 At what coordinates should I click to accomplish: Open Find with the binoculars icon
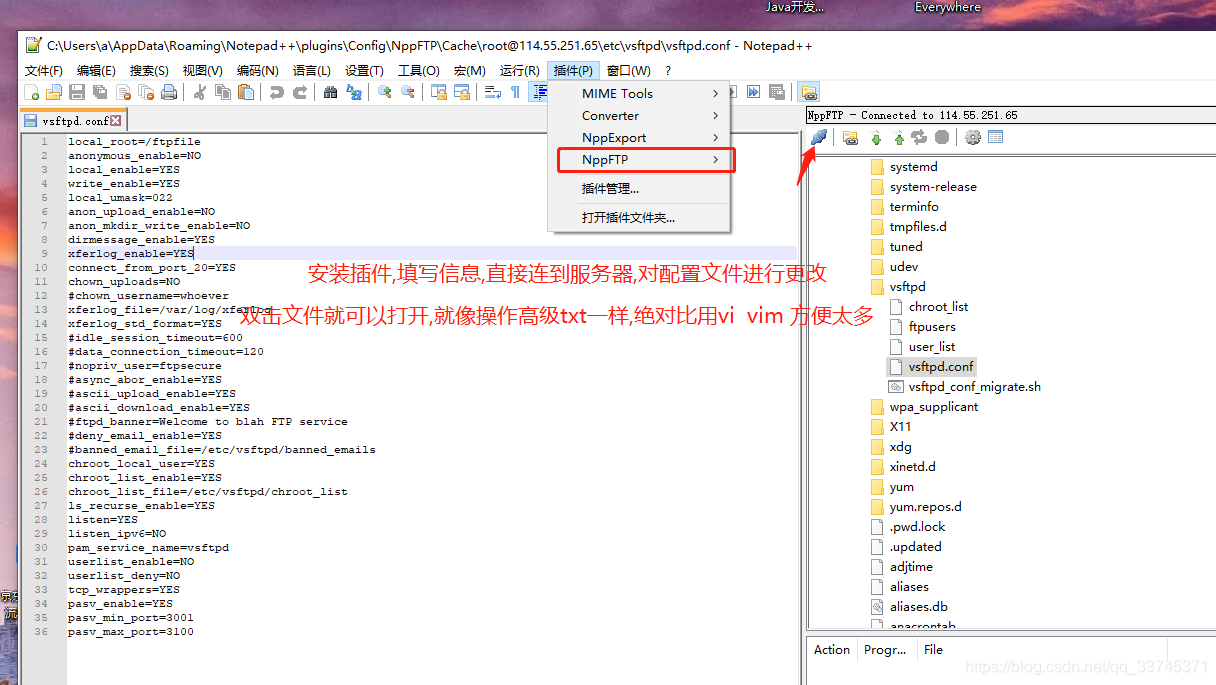click(x=330, y=92)
